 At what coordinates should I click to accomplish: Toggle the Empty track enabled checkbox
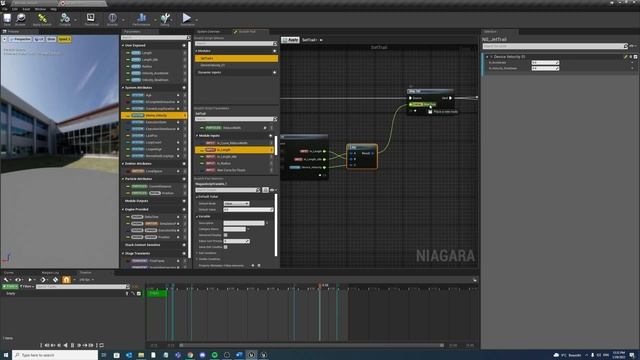139,293
